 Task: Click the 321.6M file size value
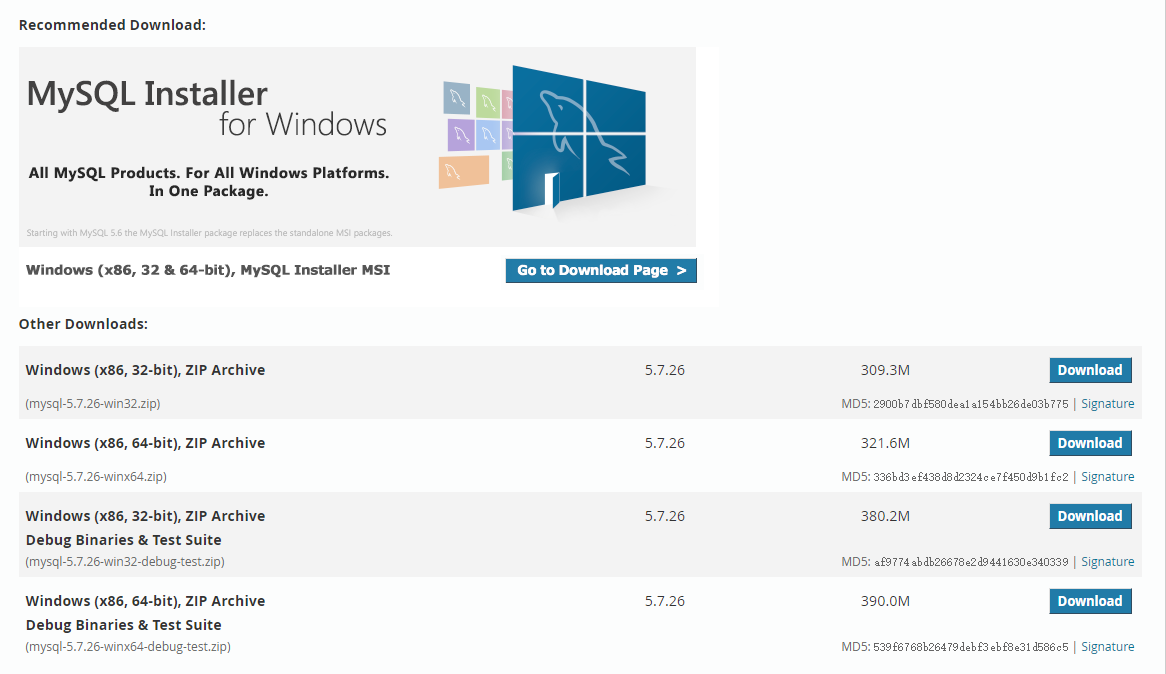885,443
